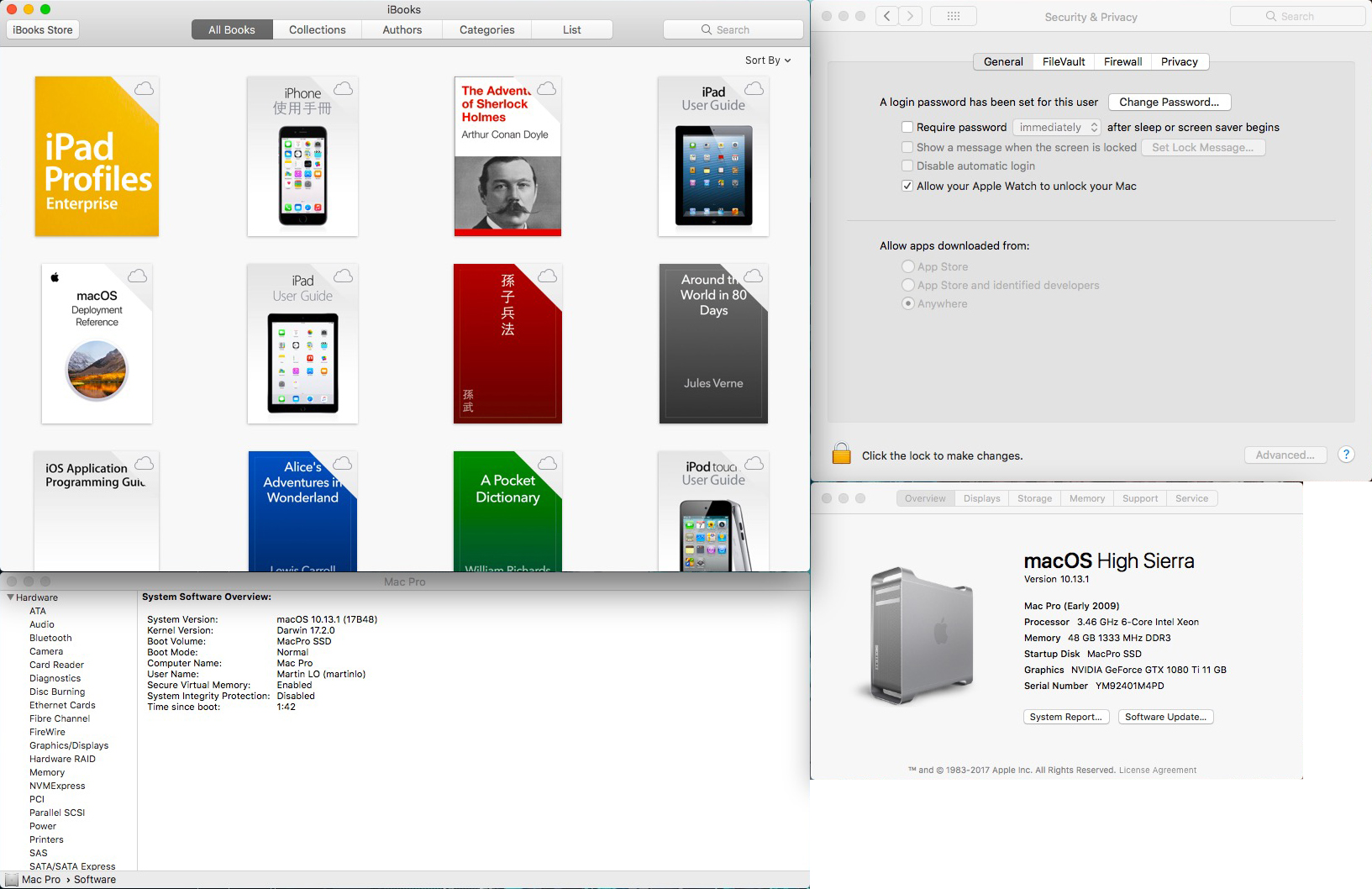Click iBooks Store button
The image size is (1372, 889).
click(x=43, y=29)
